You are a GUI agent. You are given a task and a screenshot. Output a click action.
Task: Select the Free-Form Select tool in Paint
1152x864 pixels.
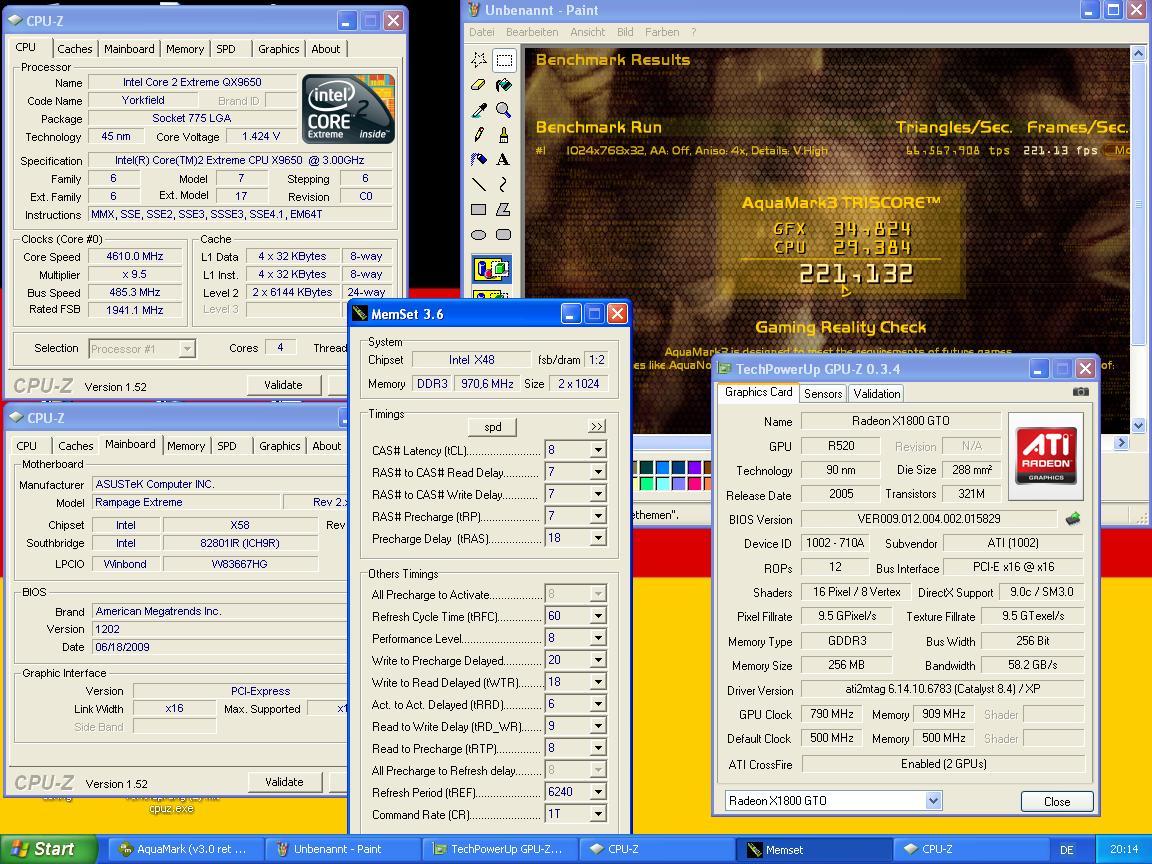click(x=479, y=60)
